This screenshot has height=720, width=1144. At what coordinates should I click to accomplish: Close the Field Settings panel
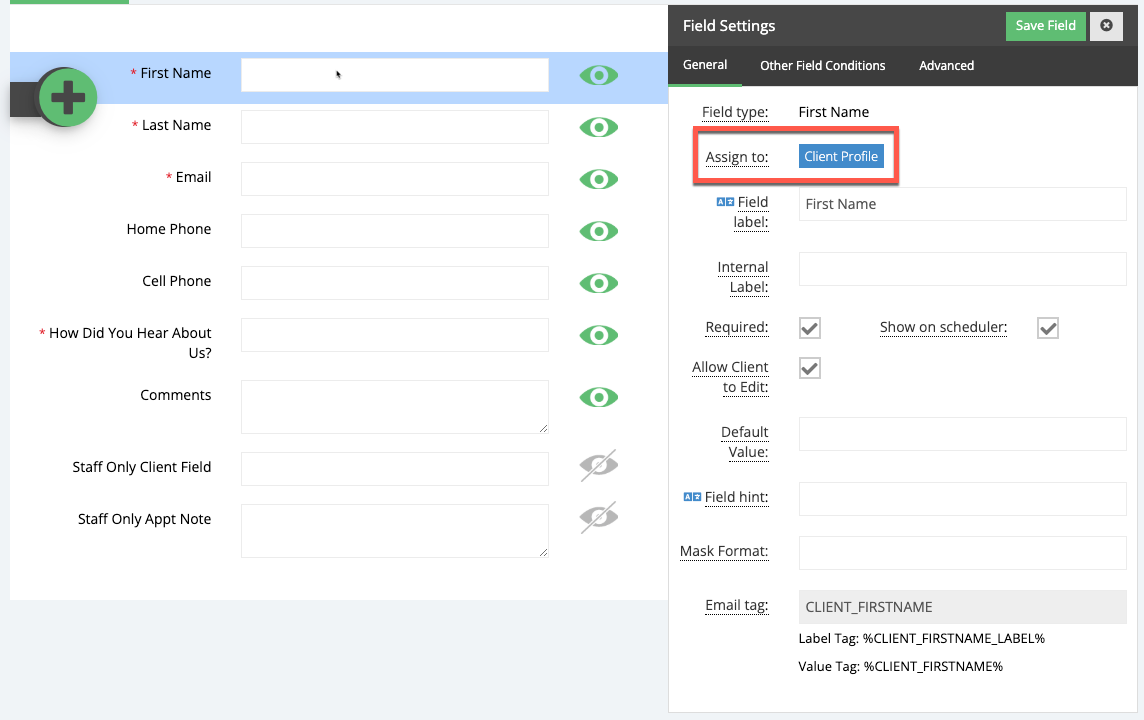click(1106, 26)
